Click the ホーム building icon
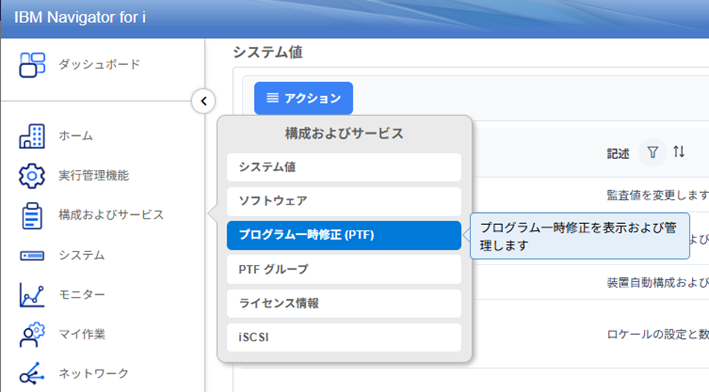This screenshot has height=392, width=709. [x=32, y=136]
